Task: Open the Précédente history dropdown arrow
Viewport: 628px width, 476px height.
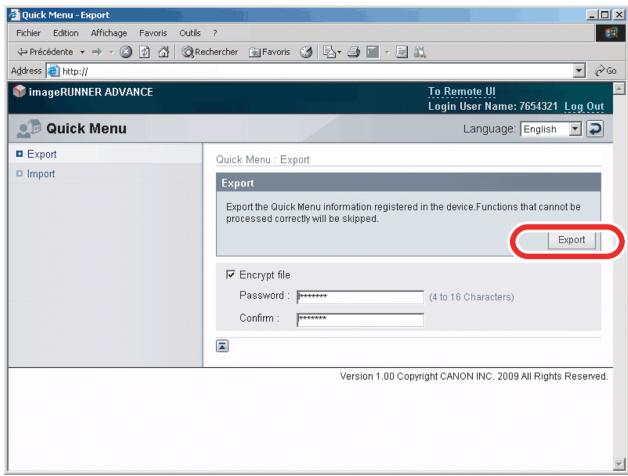Action: click(x=82, y=52)
